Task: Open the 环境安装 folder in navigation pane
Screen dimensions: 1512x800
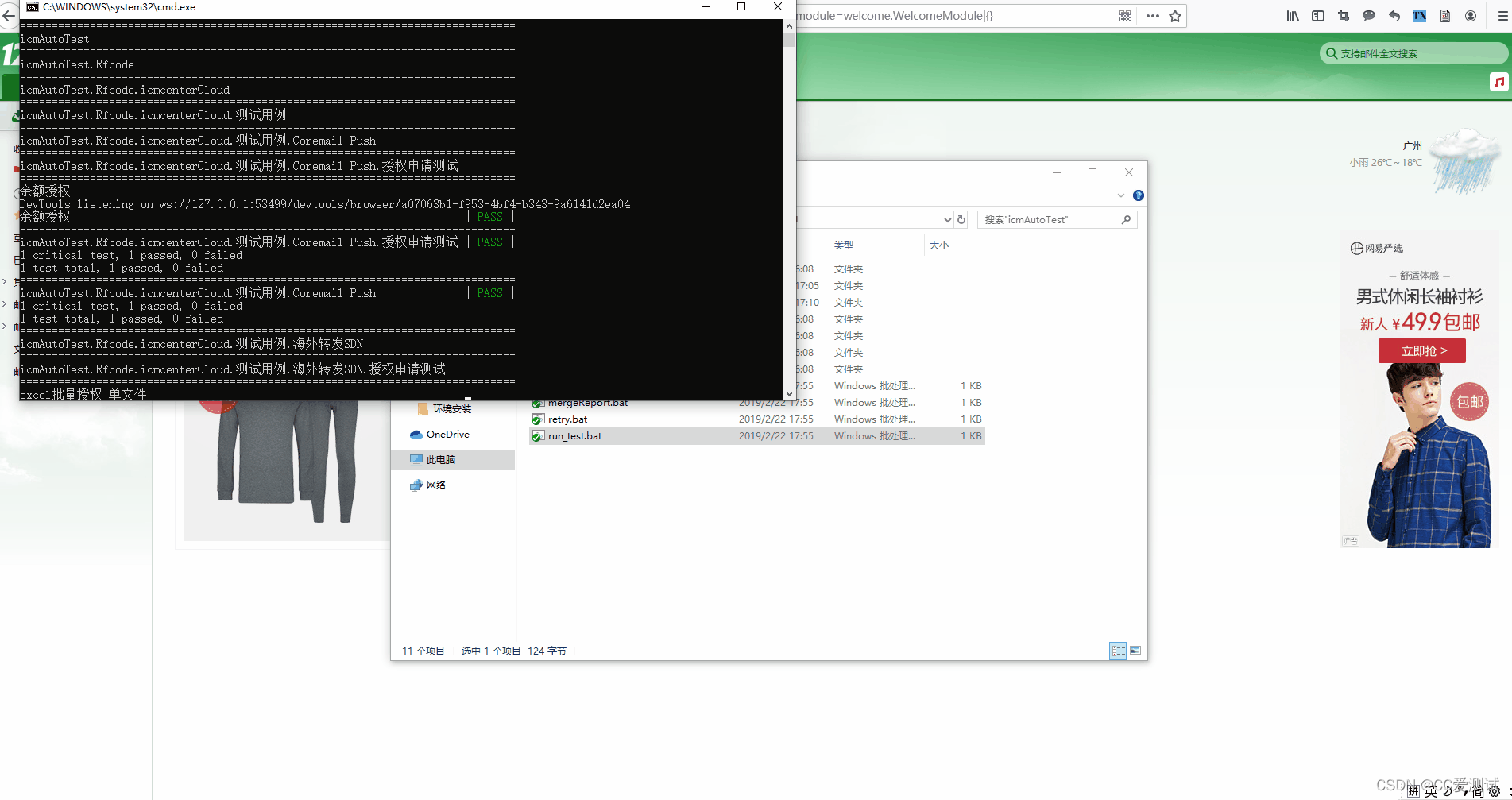Action: click(444, 409)
